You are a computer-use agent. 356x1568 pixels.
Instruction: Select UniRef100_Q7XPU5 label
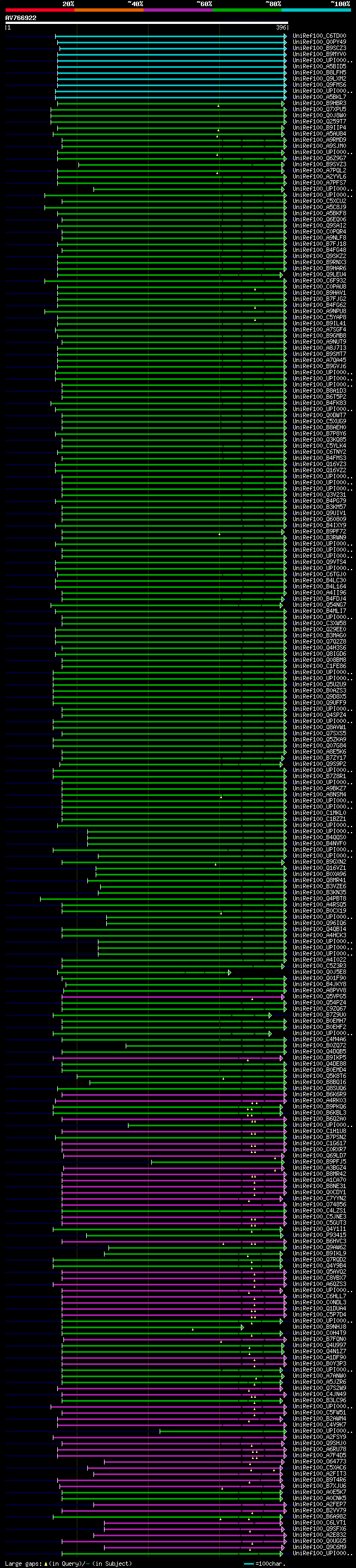click(x=319, y=110)
